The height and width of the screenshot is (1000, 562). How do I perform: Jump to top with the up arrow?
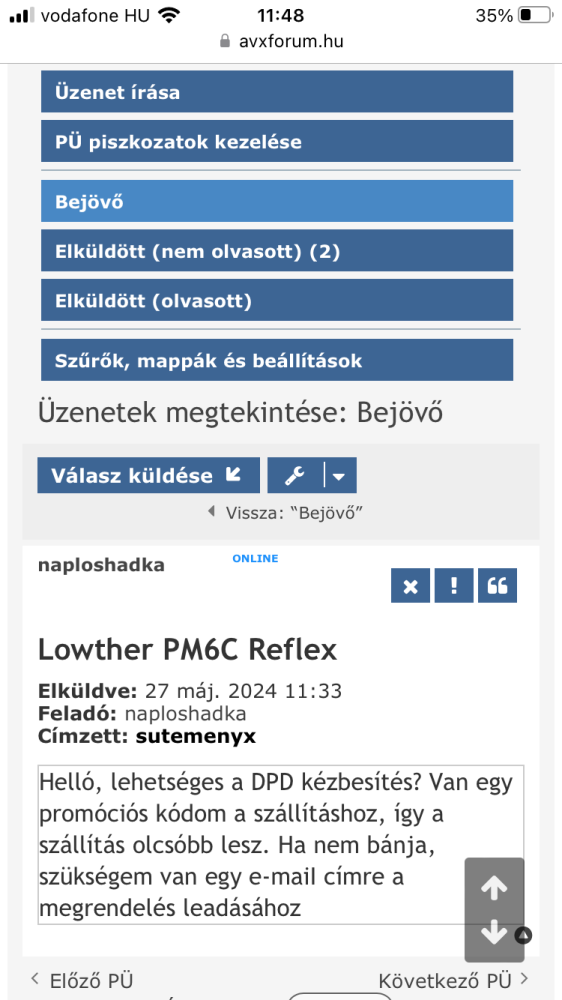494,888
